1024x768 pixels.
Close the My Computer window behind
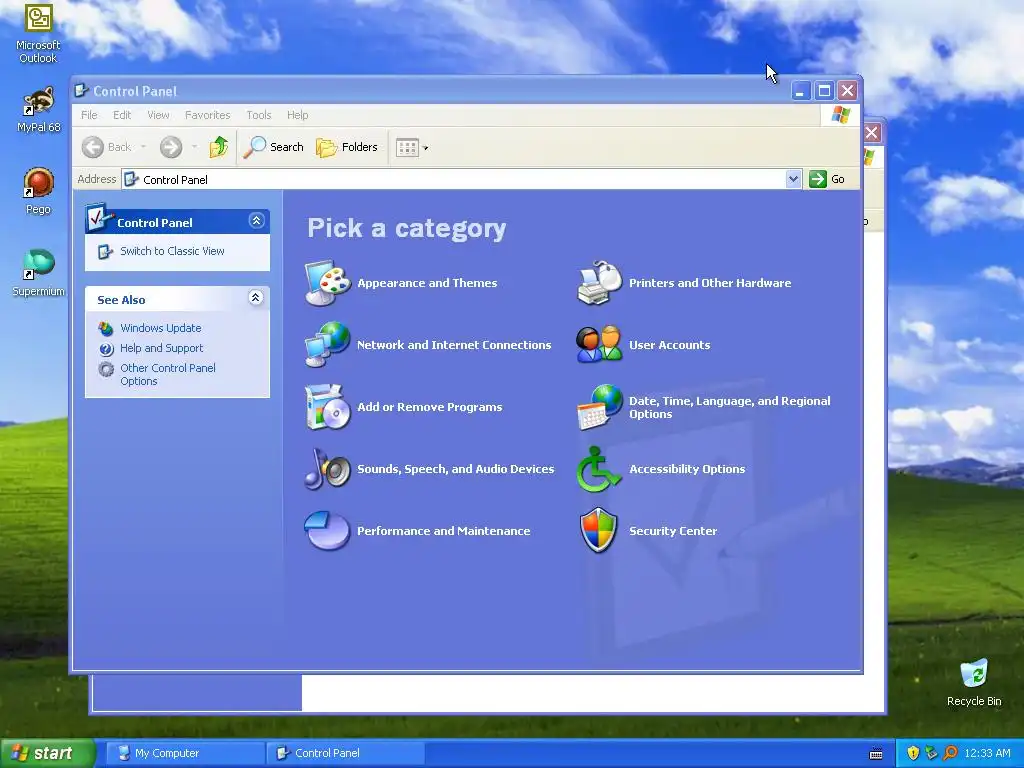tap(872, 133)
